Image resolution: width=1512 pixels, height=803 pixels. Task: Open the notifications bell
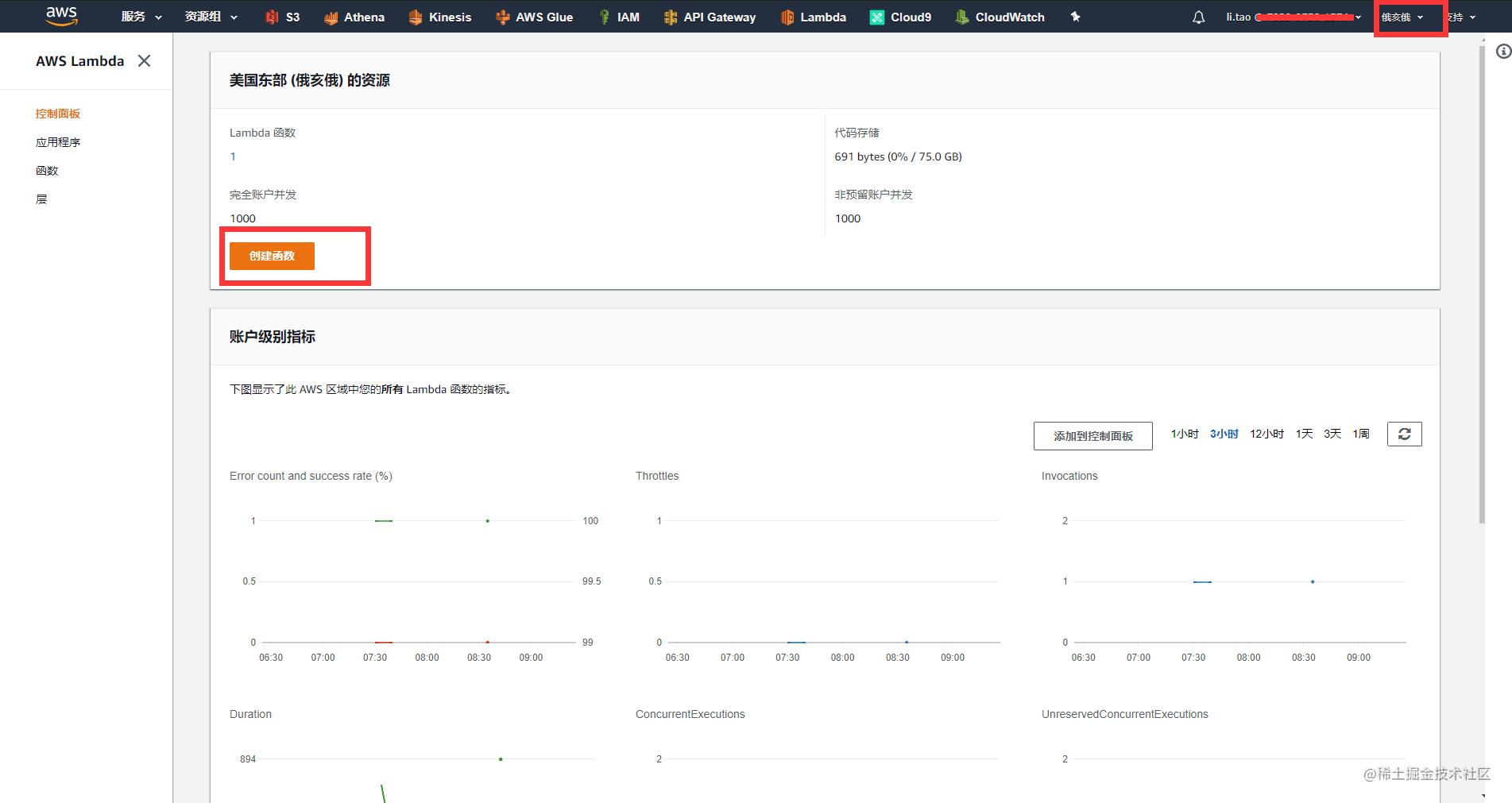point(1199,17)
